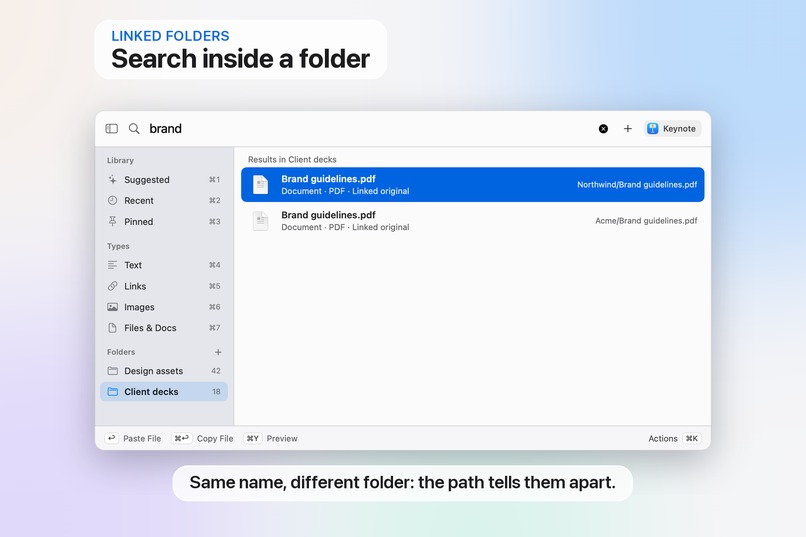This screenshot has height=537, width=806.
Task: Click the document icon beside Files & Docs
Action: (113, 328)
